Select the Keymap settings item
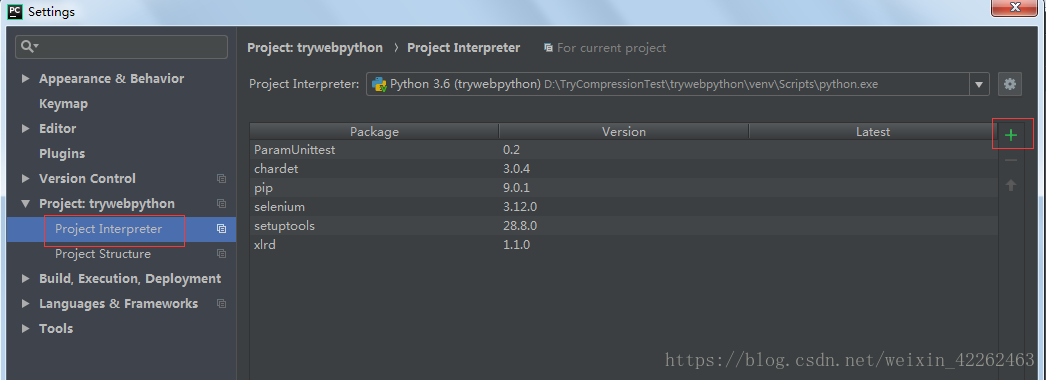This screenshot has height=380, width=1046. (x=63, y=104)
